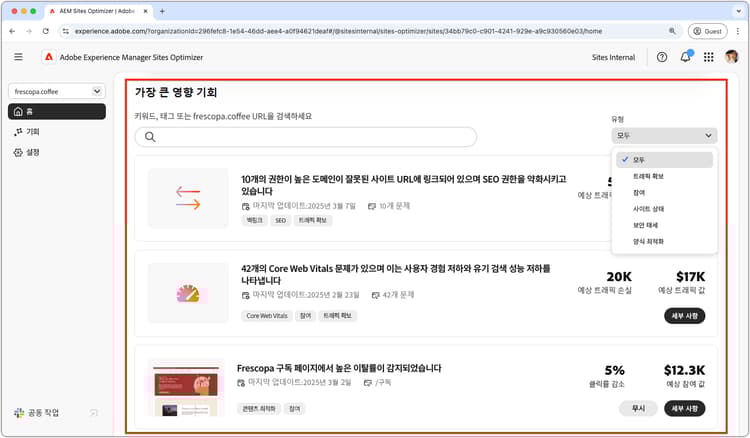Open the browser three-dot menu
The image size is (750, 438).
point(738,31)
